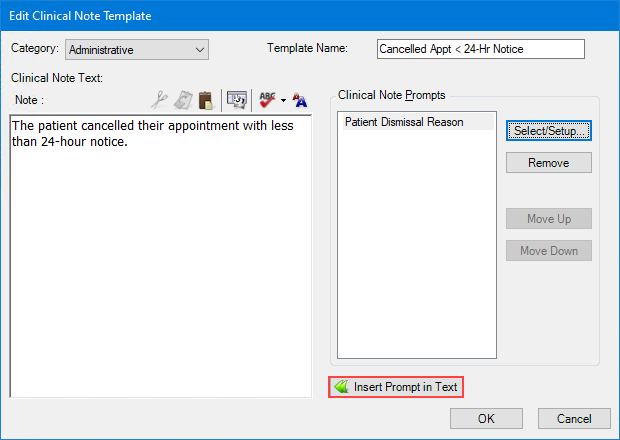Click the Template Name field
Image resolution: width=620 pixels, height=440 pixels.
[479, 49]
